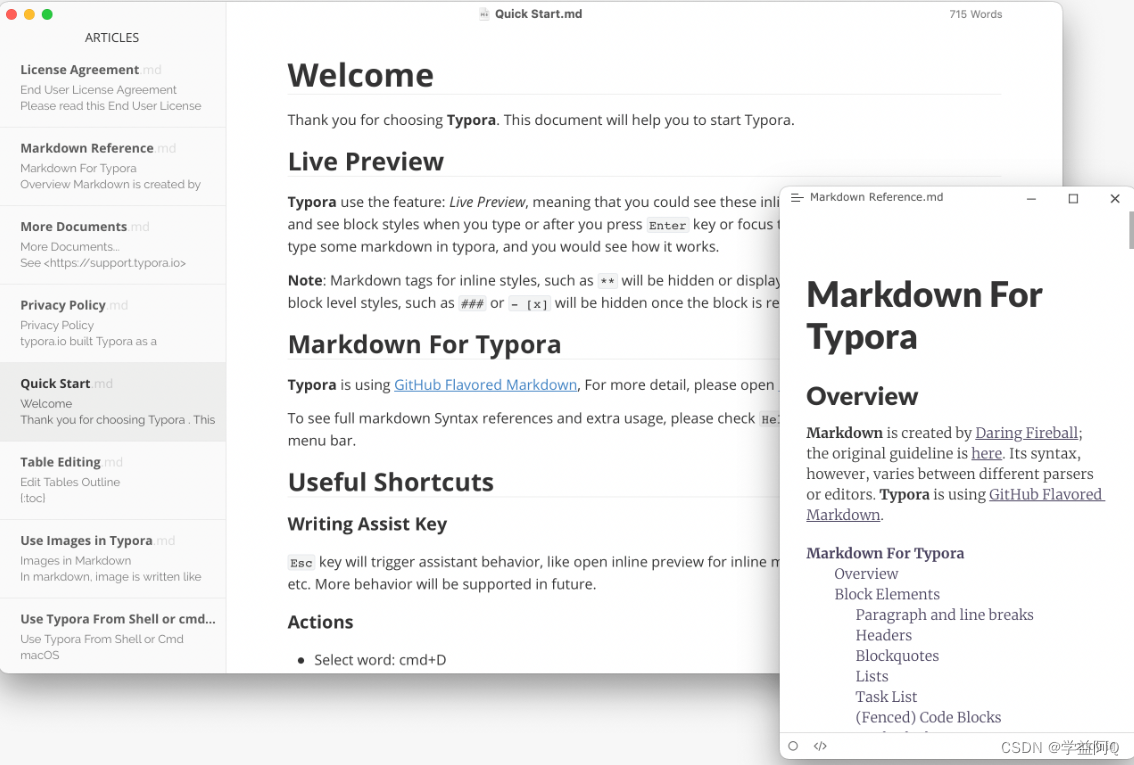The width and height of the screenshot is (1134, 765).
Task: Jump to Headers TOC entry
Action: coord(883,636)
